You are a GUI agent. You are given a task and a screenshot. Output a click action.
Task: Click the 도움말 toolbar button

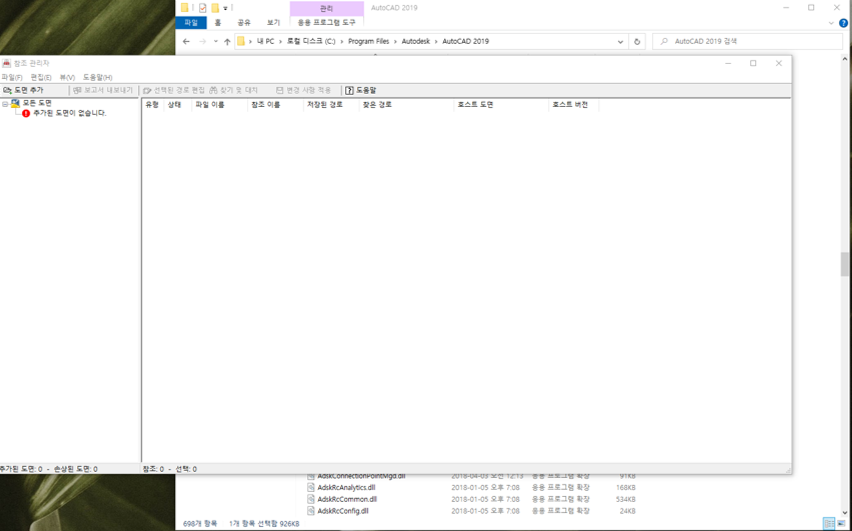tap(361, 90)
